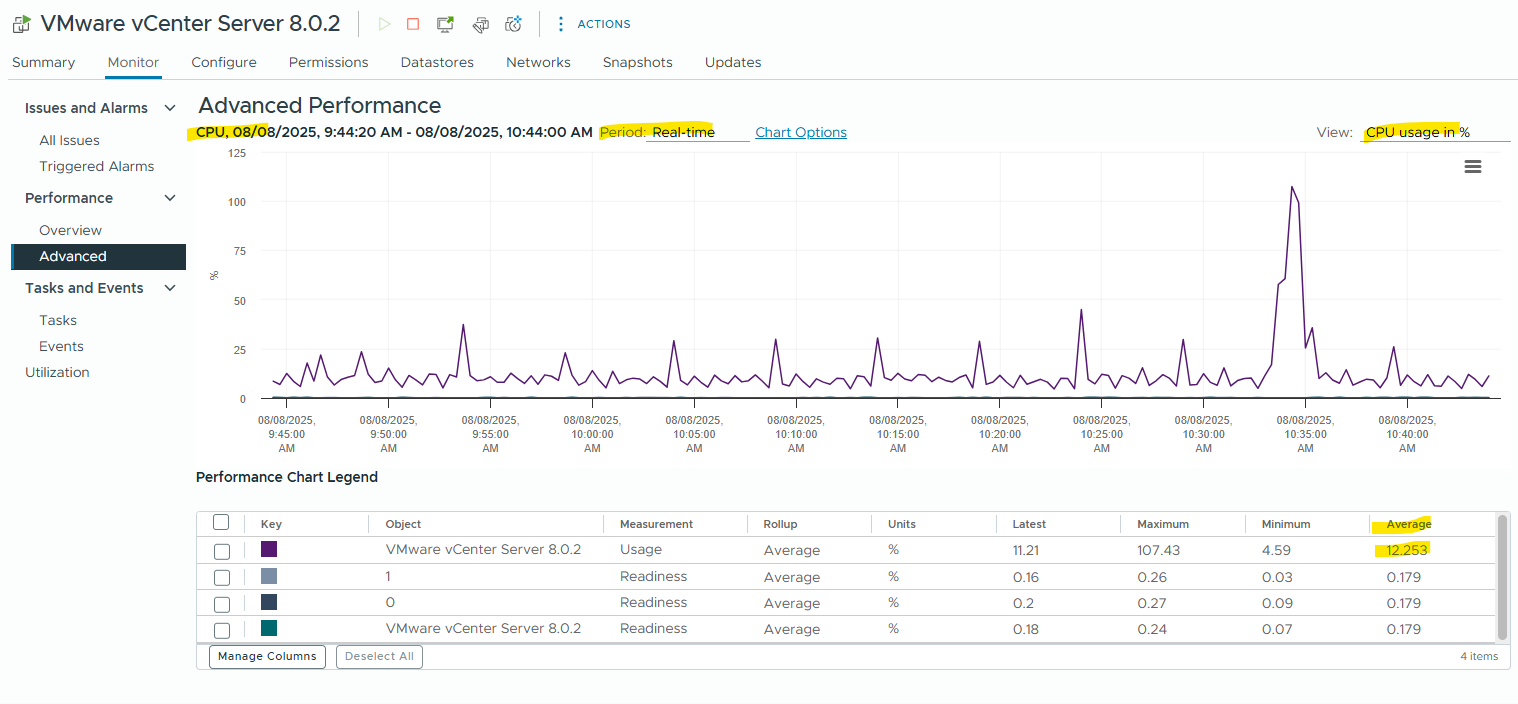This screenshot has height=704, width=1518.
Task: Sort by the Object column header
Action: click(x=403, y=524)
